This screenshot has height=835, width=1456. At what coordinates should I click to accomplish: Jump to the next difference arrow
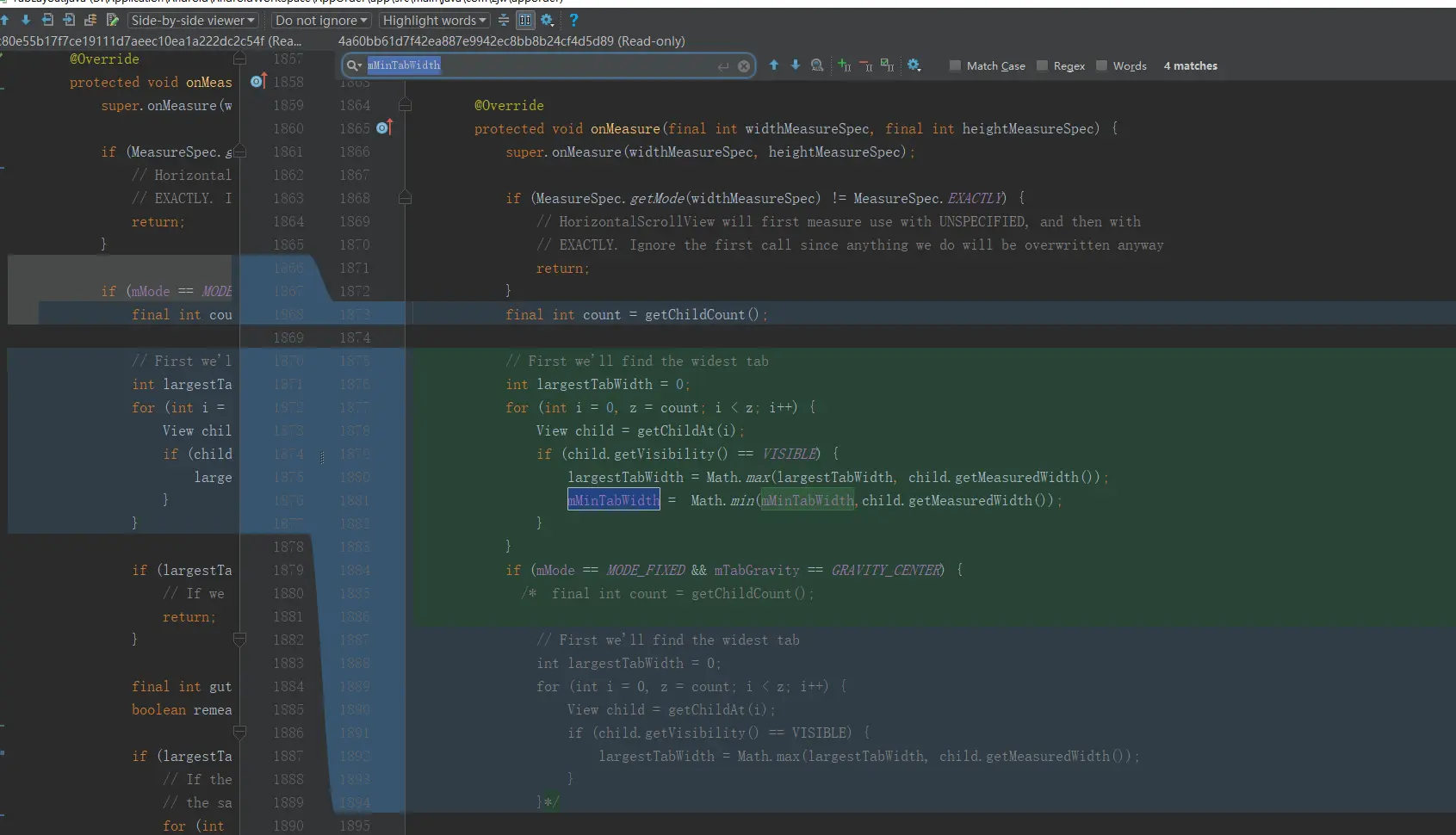(26, 20)
